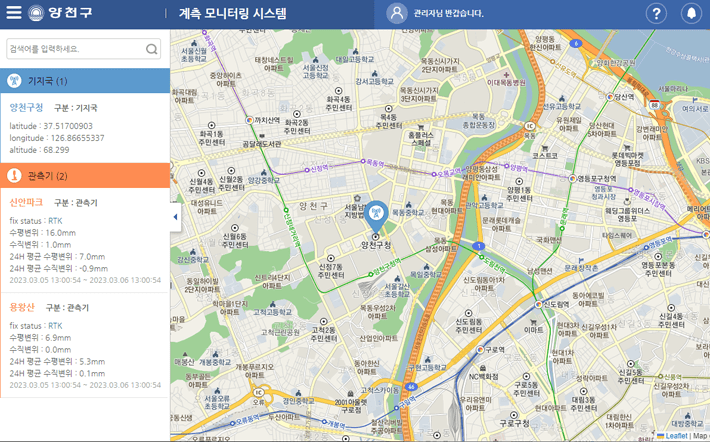
Task: Collapse the side panel with arrow handle
Action: (x=175, y=217)
